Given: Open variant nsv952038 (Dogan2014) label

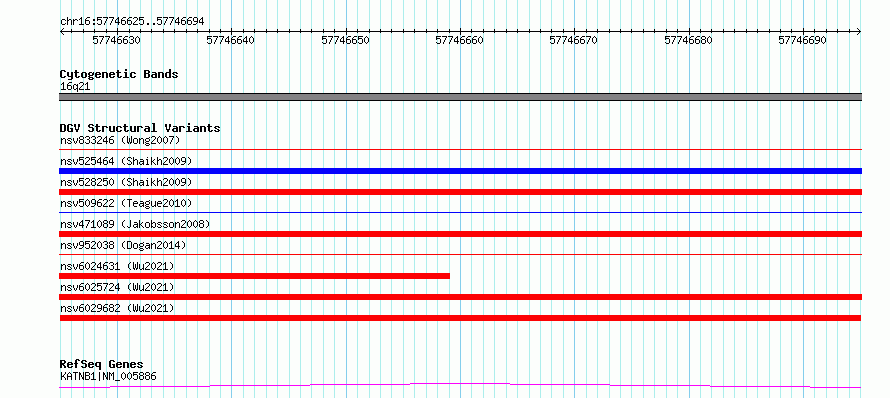Looking at the screenshot, I should click(x=123, y=245).
